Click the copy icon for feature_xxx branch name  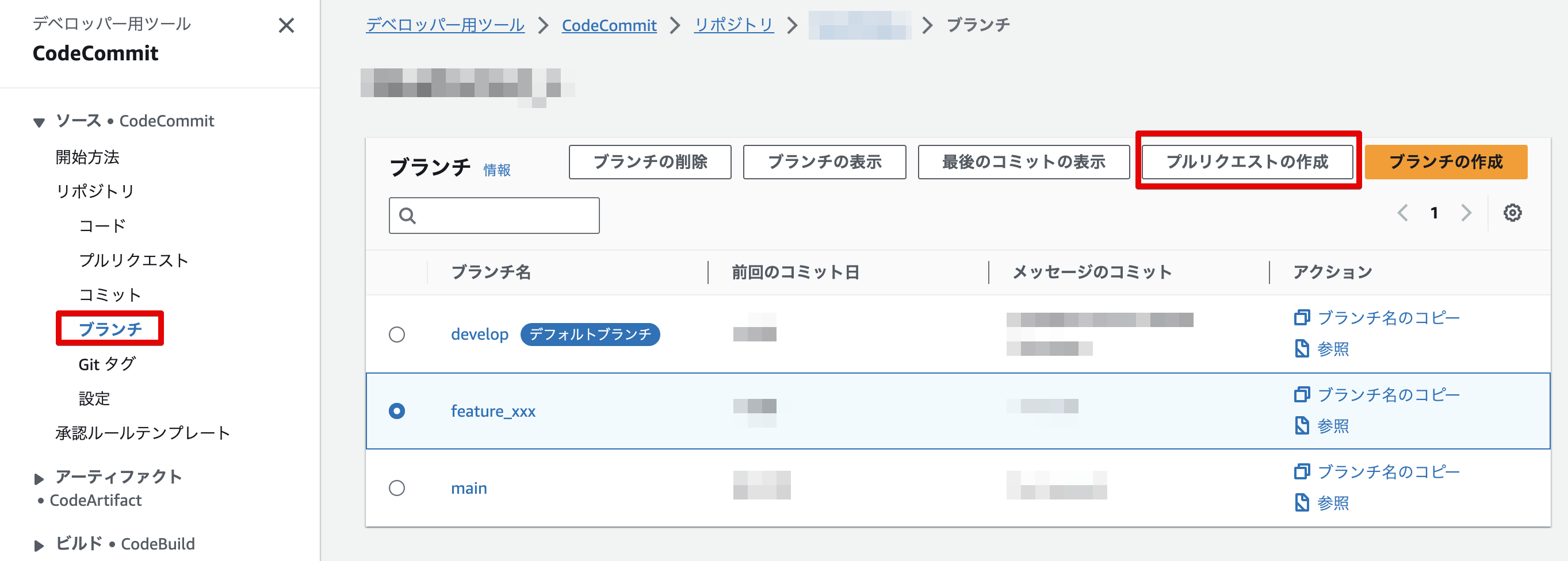[x=1302, y=394]
